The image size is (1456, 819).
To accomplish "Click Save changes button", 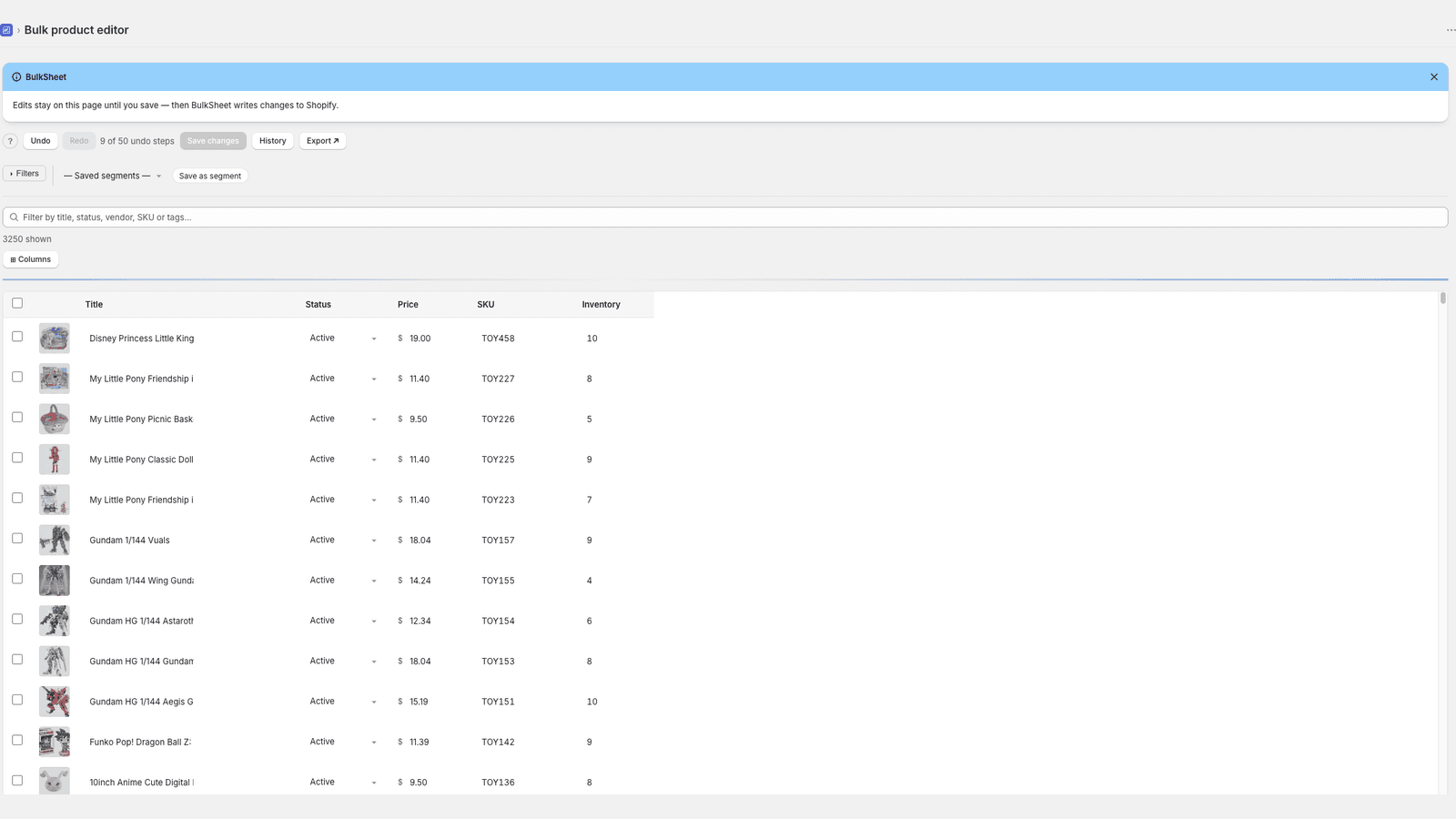I will 213,141.
